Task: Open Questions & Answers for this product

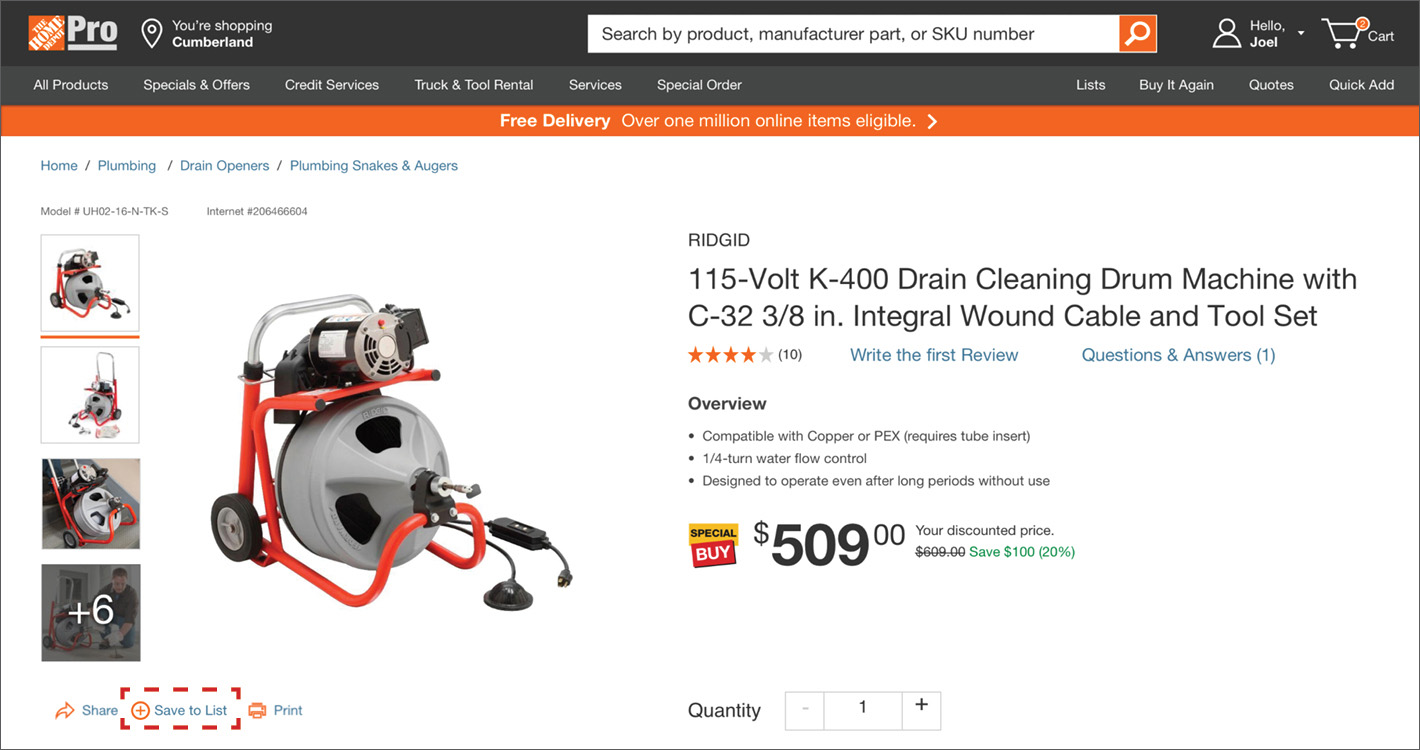Action: (x=1178, y=355)
